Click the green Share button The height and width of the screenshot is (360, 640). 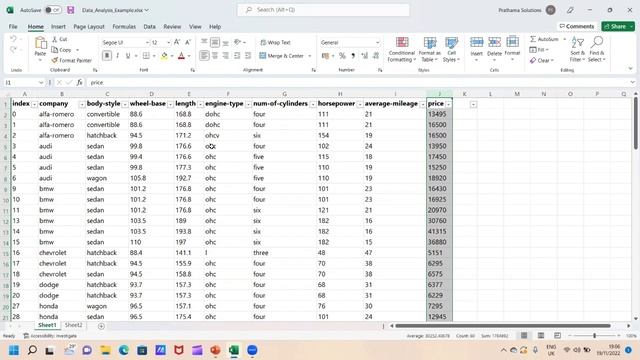coord(618,26)
